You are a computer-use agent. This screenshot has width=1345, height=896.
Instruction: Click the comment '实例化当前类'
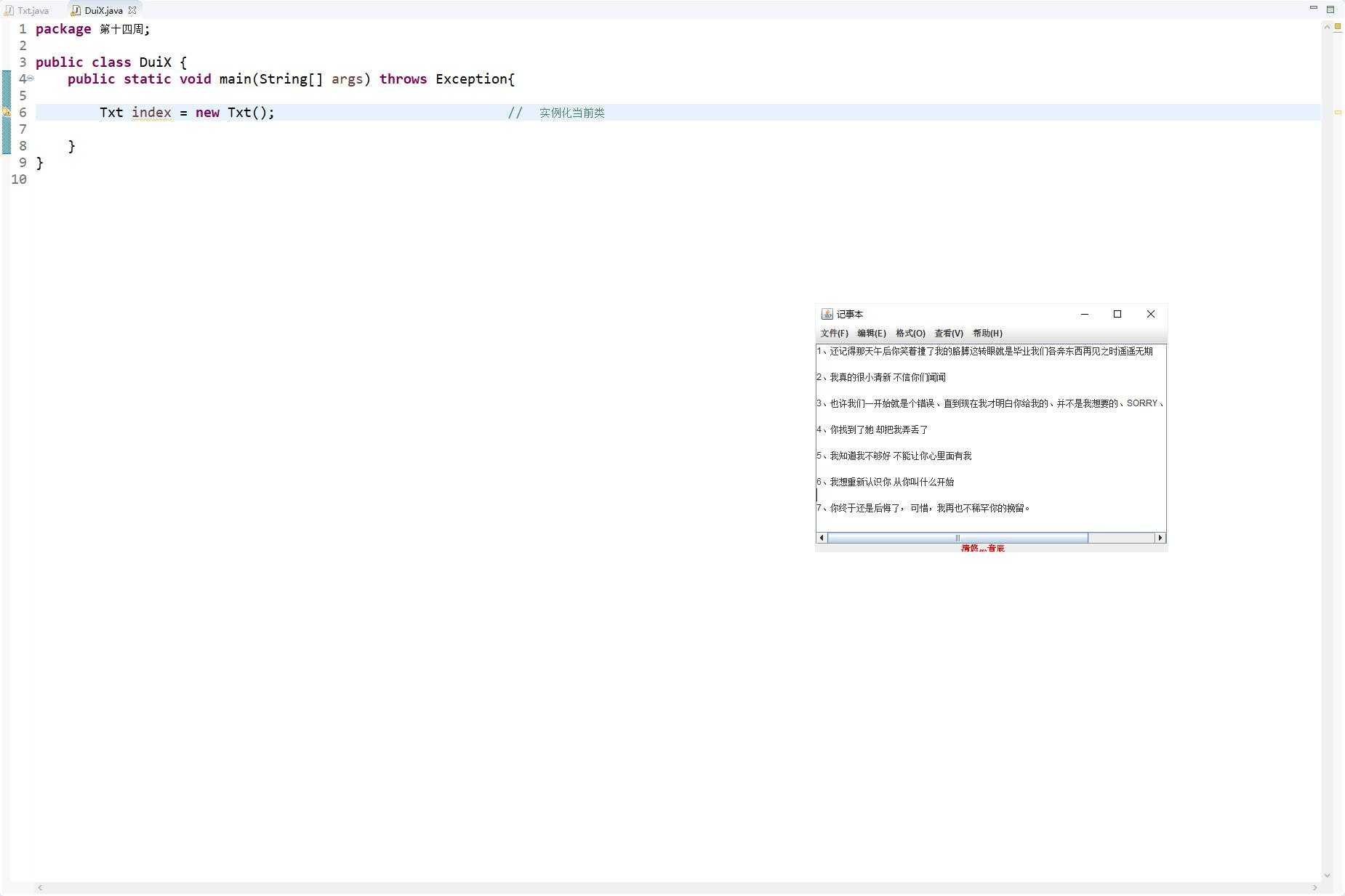tap(572, 113)
